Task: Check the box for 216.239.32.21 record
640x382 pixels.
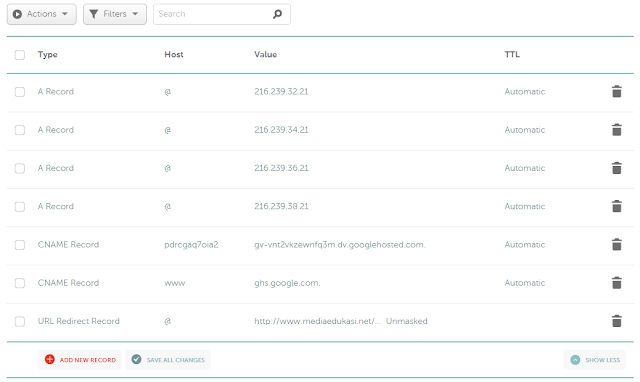Action: click(x=20, y=92)
